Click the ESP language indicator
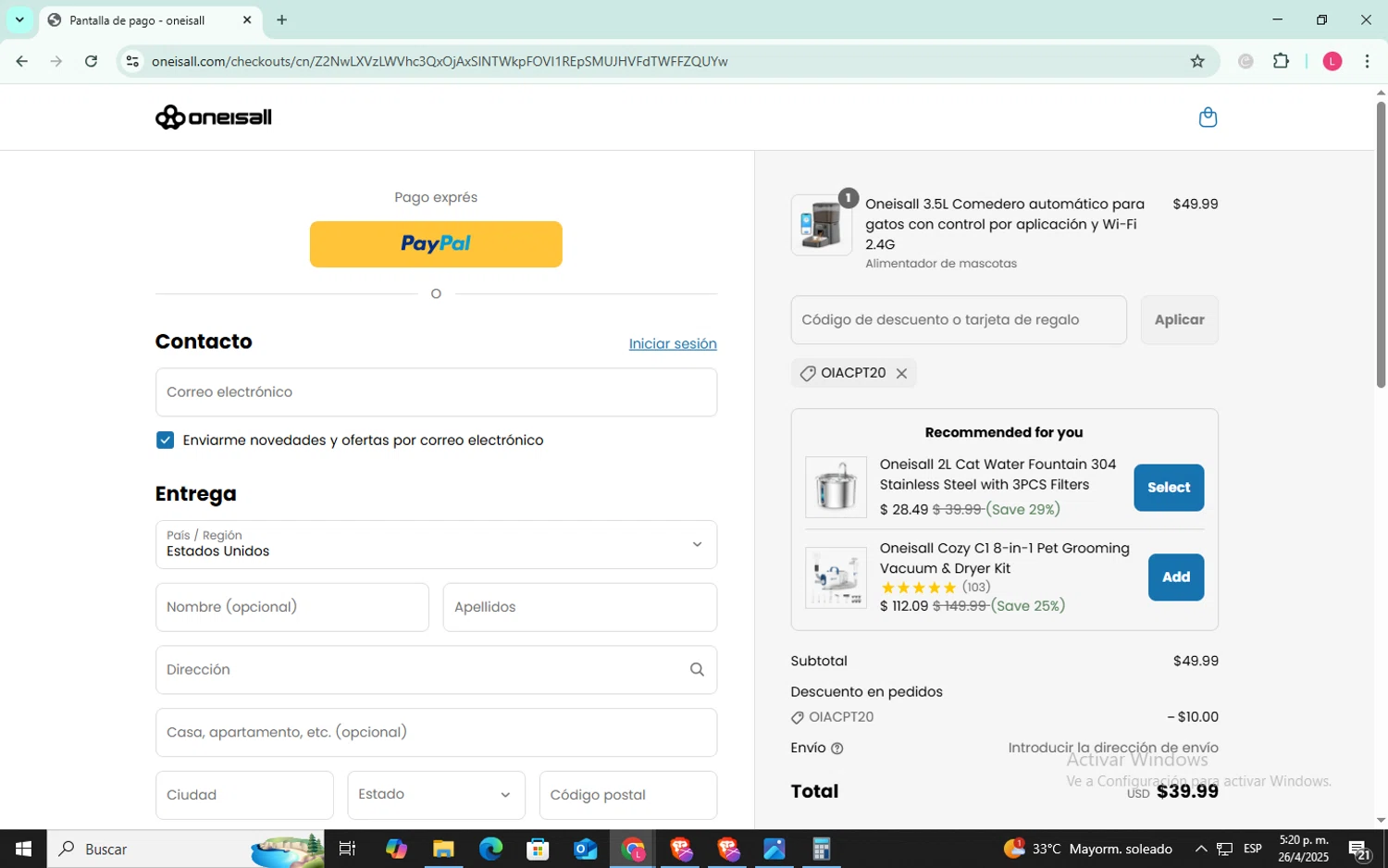Viewport: 1388px width, 868px height. [1253, 849]
